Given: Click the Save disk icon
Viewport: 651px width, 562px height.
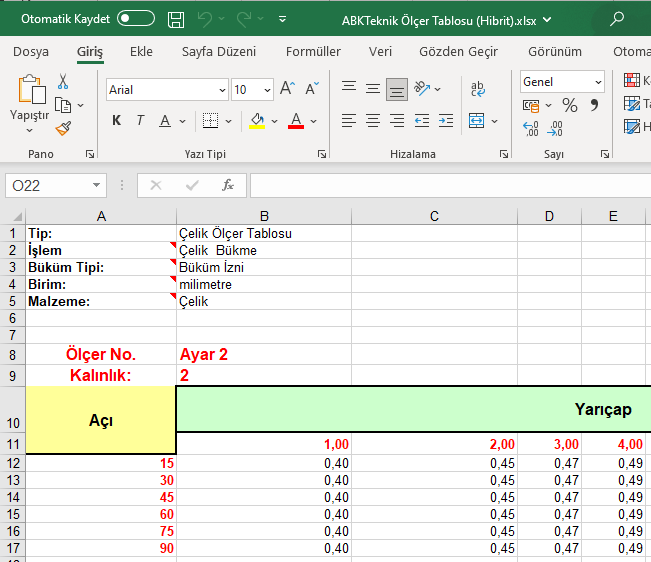Looking at the screenshot, I should tap(176, 19).
